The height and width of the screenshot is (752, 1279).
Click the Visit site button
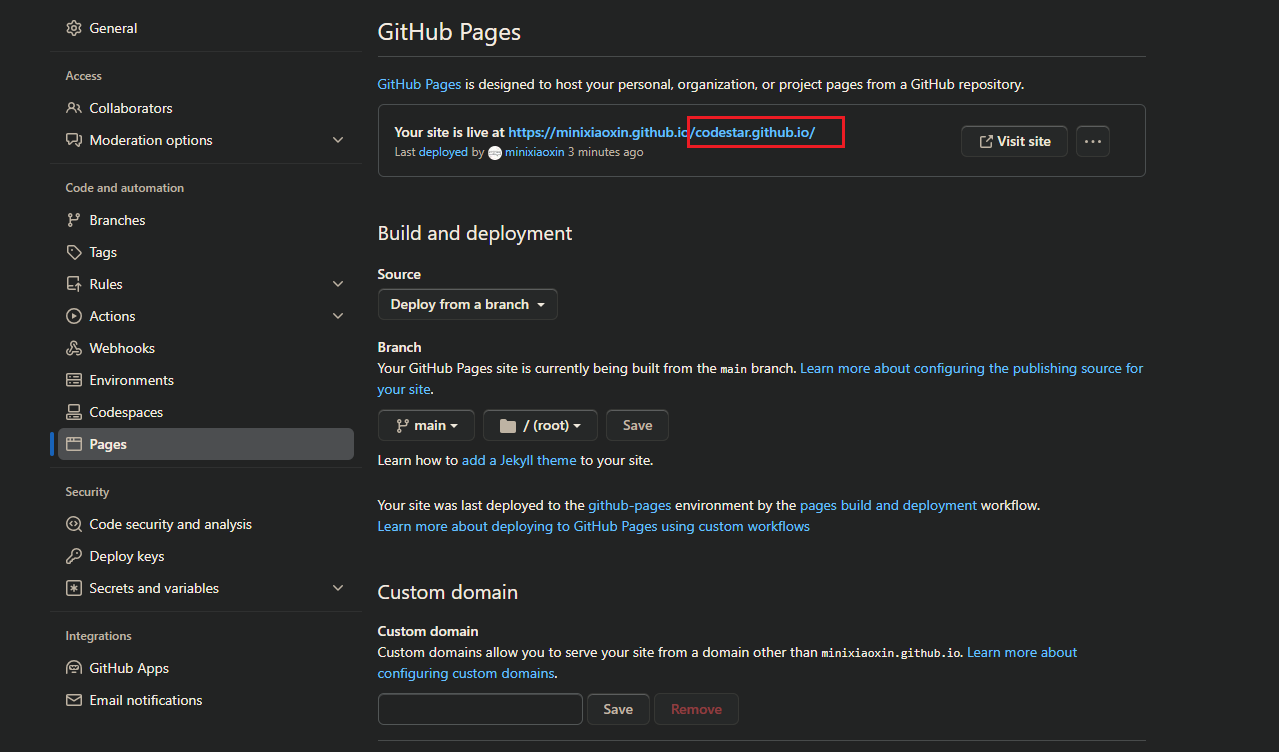pyautogui.click(x=1014, y=141)
